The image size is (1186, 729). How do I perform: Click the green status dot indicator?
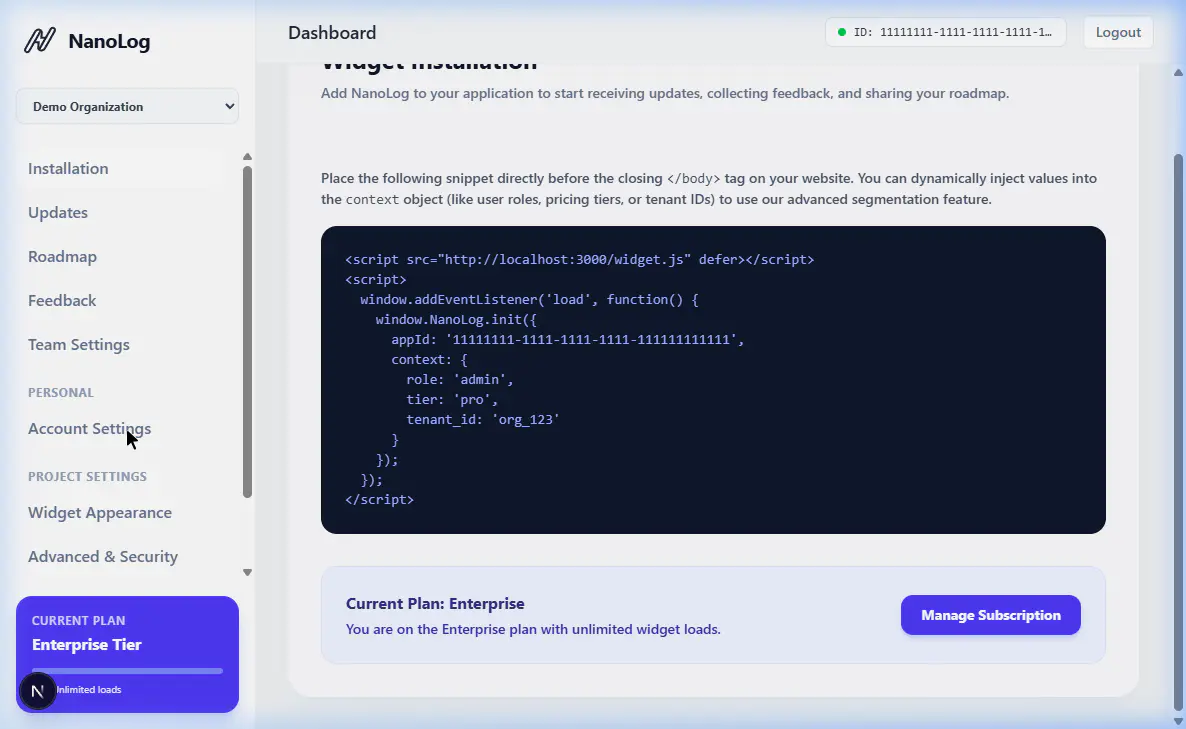tap(842, 32)
